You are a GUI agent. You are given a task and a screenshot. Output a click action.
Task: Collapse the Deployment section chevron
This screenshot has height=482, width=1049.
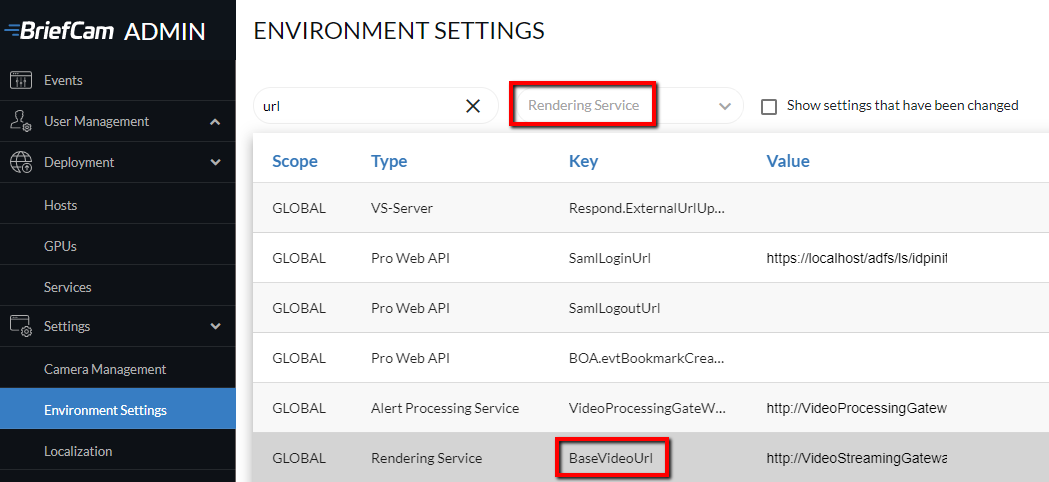215,163
